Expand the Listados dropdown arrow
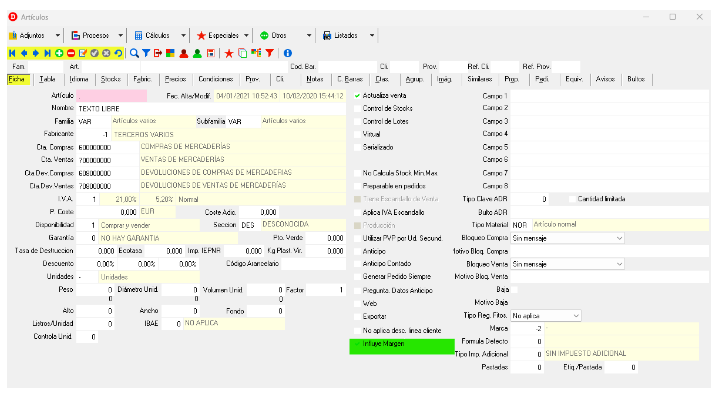The width and height of the screenshot is (714, 399). tap(372, 35)
